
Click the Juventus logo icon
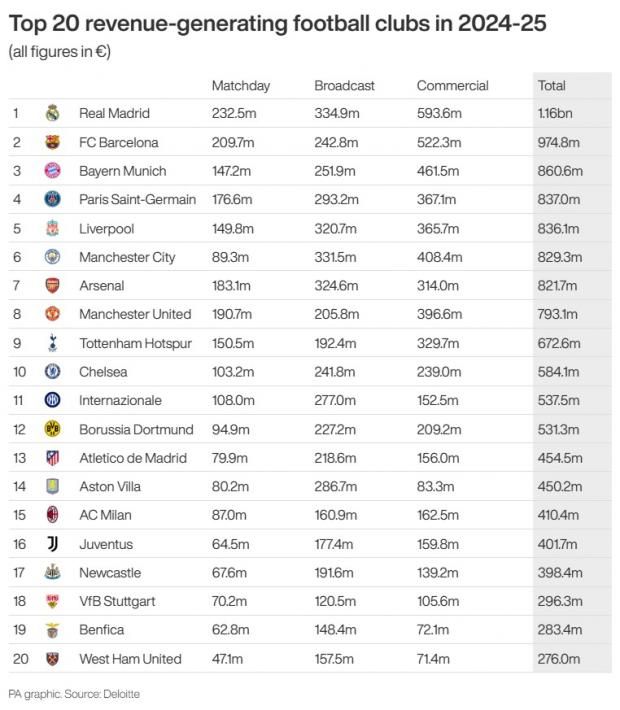[53, 544]
